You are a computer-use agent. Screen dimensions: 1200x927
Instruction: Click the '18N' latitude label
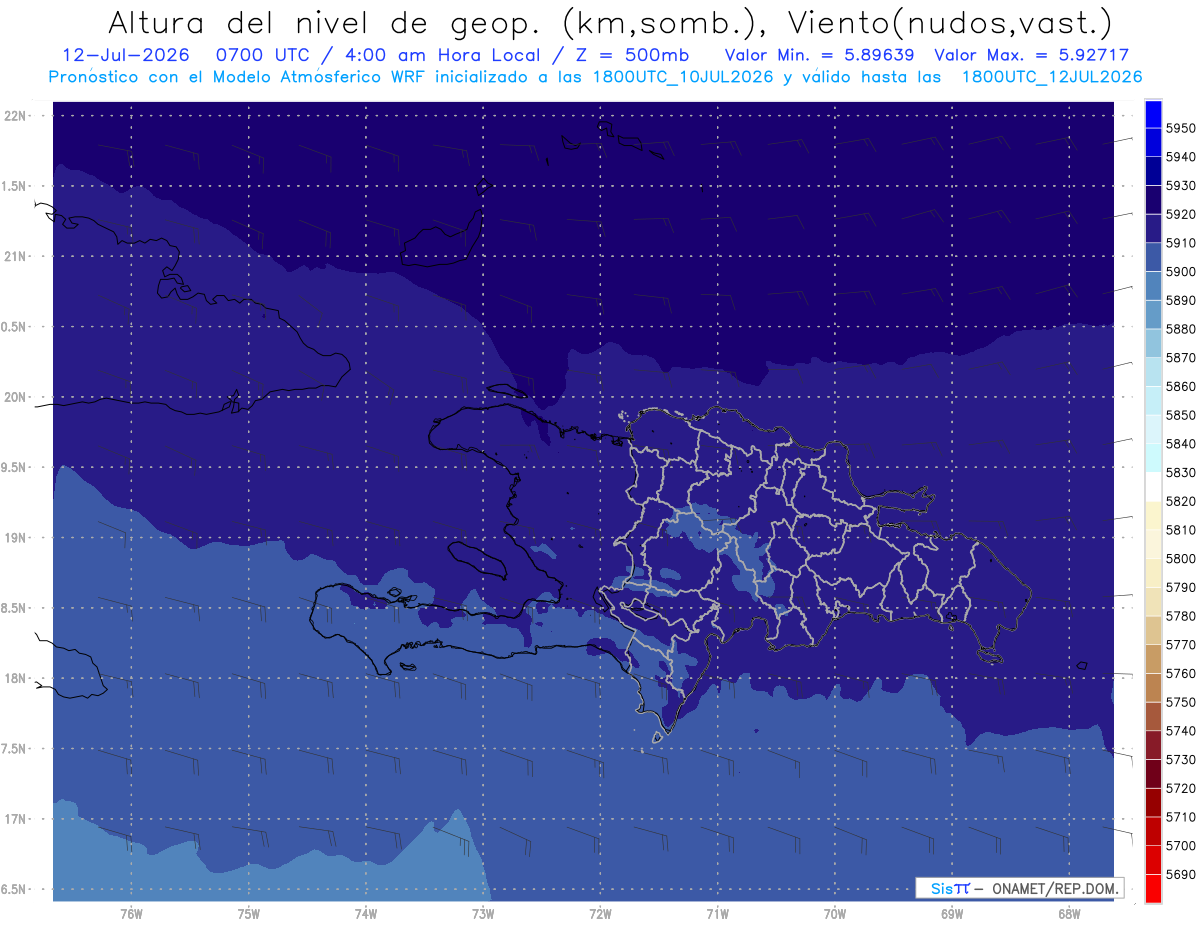(15, 678)
